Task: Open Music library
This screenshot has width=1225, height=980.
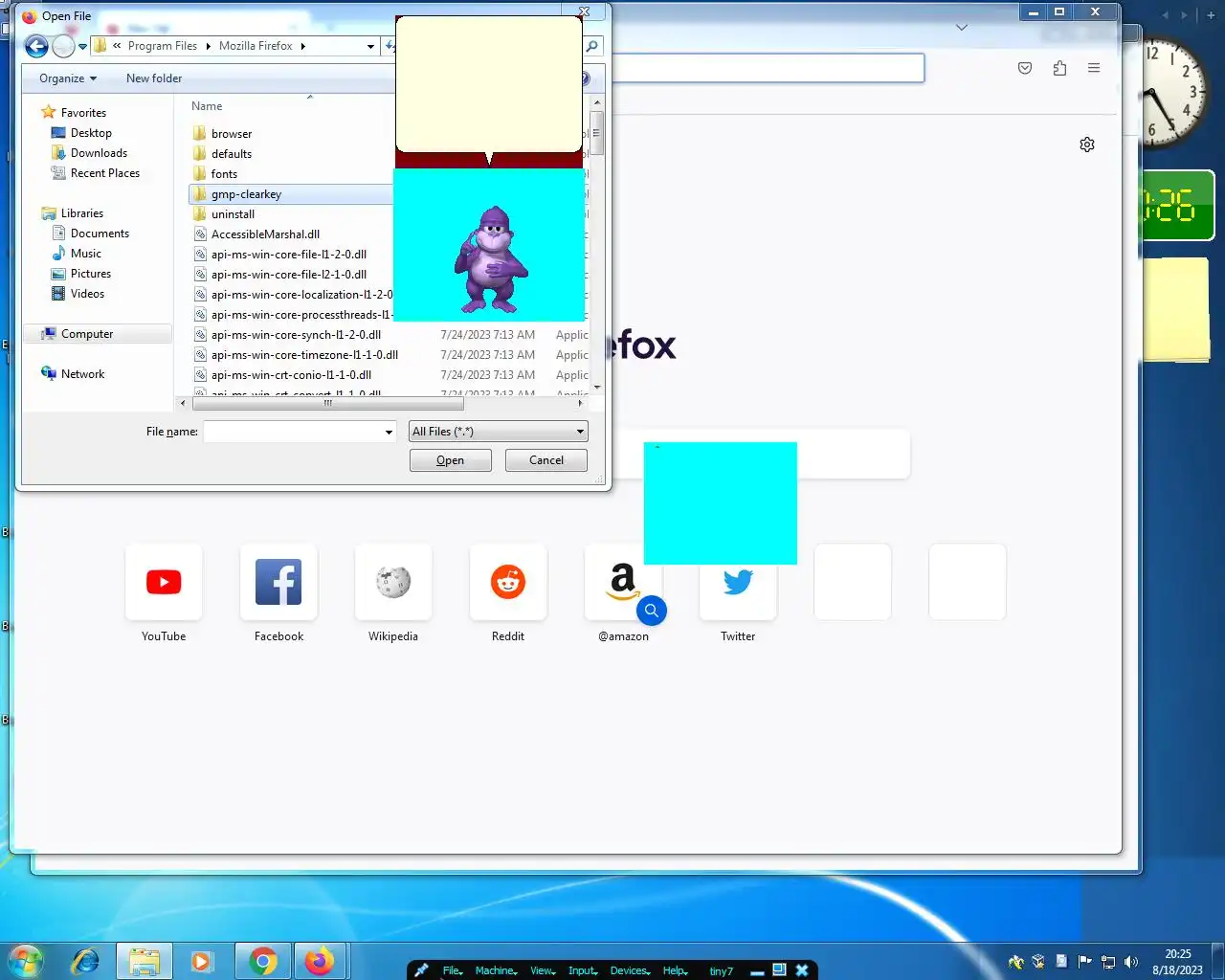Action: coord(86,253)
